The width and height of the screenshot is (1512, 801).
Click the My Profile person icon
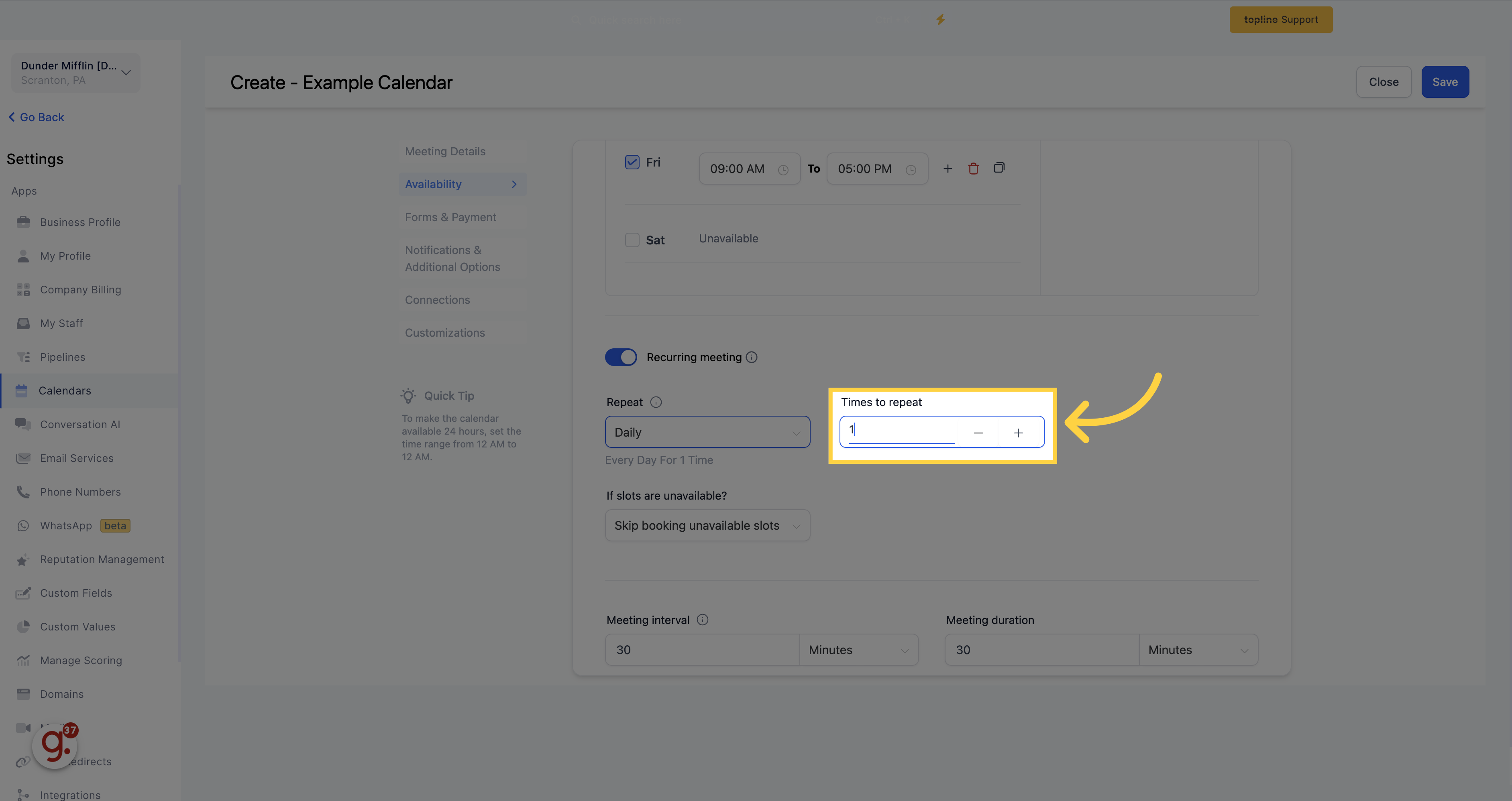(x=23, y=256)
